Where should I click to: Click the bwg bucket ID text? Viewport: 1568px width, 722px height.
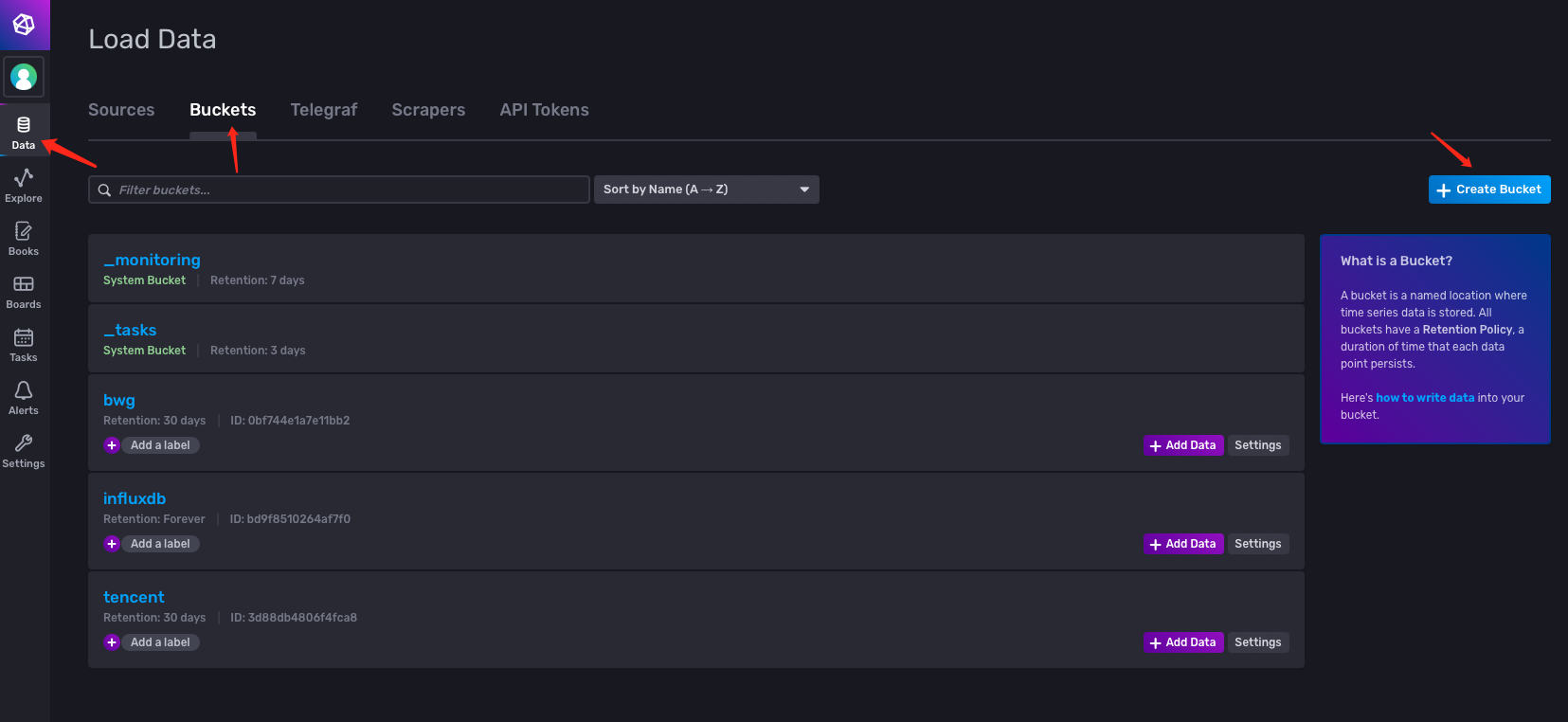(290, 421)
